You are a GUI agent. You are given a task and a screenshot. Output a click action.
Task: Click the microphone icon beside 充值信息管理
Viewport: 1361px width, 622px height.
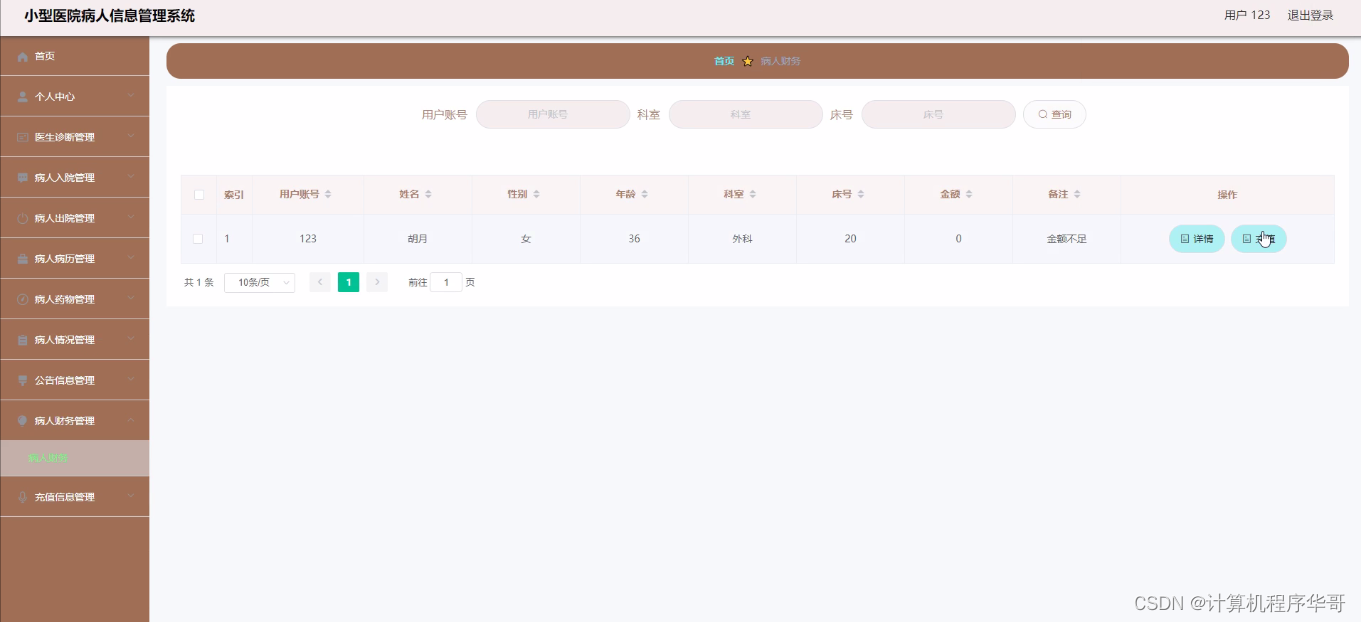click(22, 497)
